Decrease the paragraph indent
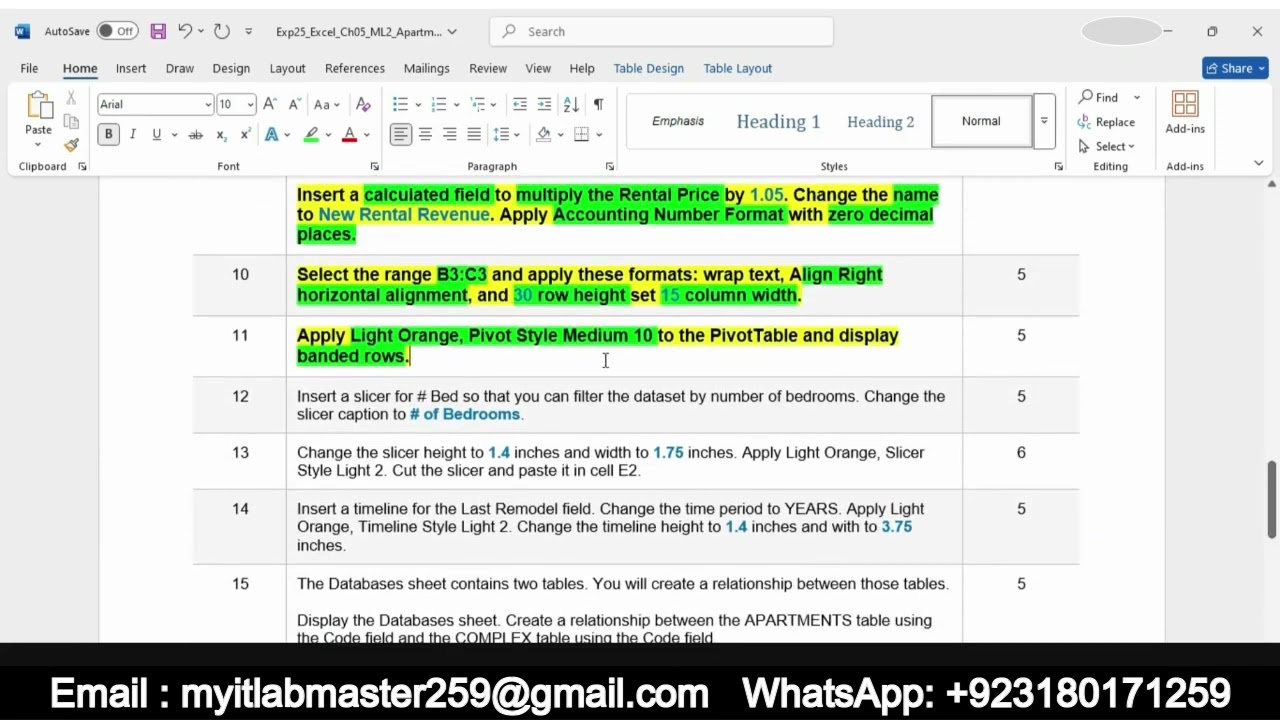This screenshot has width=1280, height=720. click(520, 104)
